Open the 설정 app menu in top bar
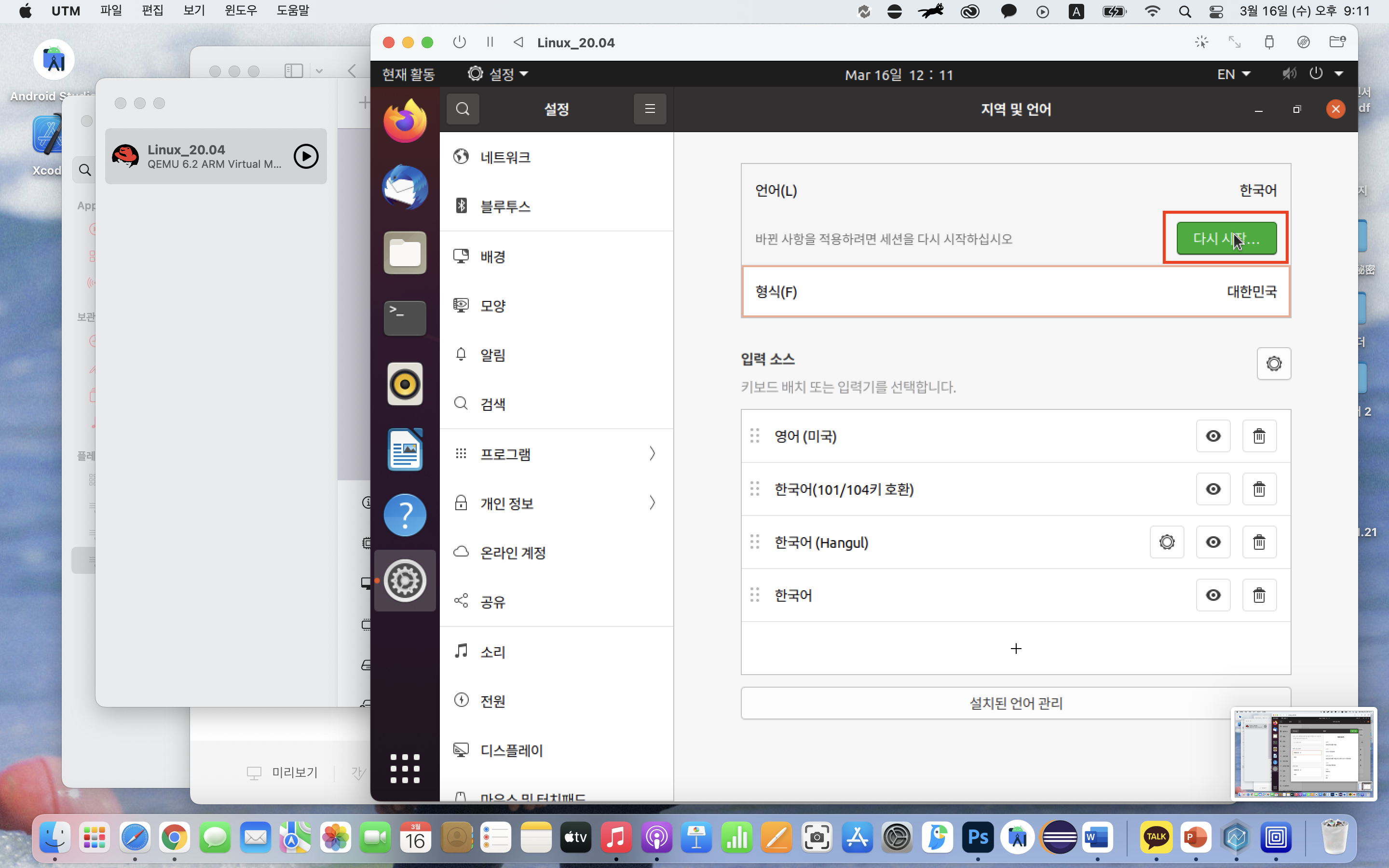Screen dimensions: 1389x868 [498, 74]
